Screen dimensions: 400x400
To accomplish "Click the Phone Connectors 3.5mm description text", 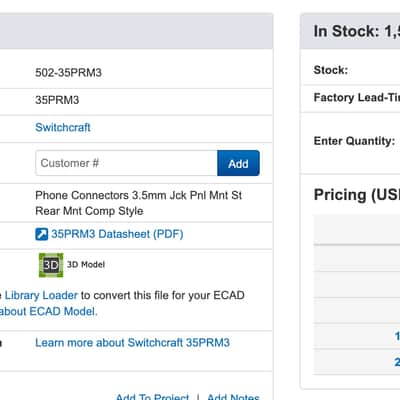I will click(138, 203).
